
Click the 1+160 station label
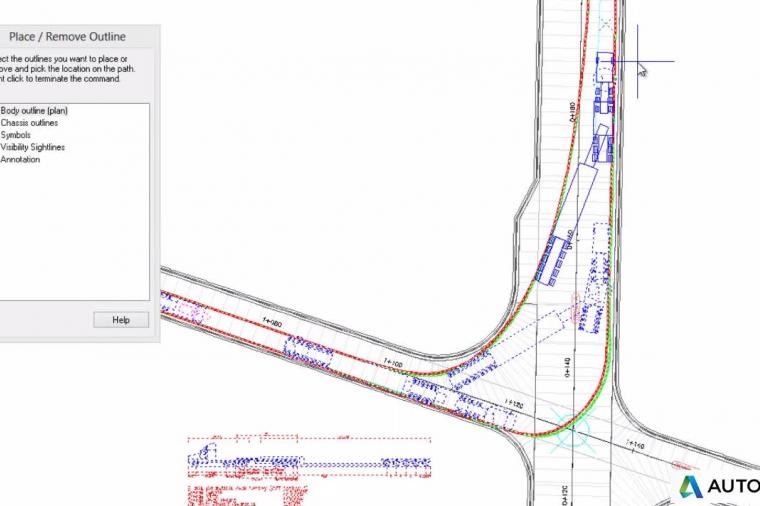pos(636,445)
